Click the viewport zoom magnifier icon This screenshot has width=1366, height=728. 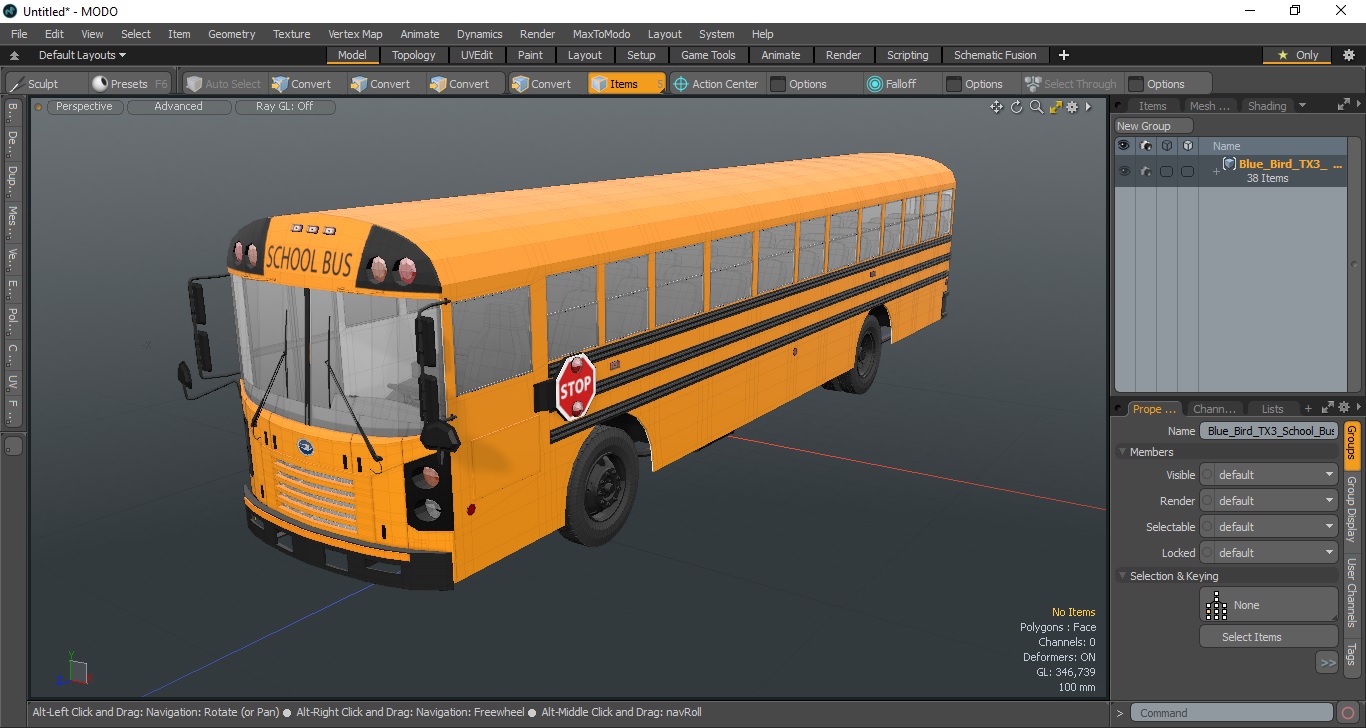(x=1037, y=107)
